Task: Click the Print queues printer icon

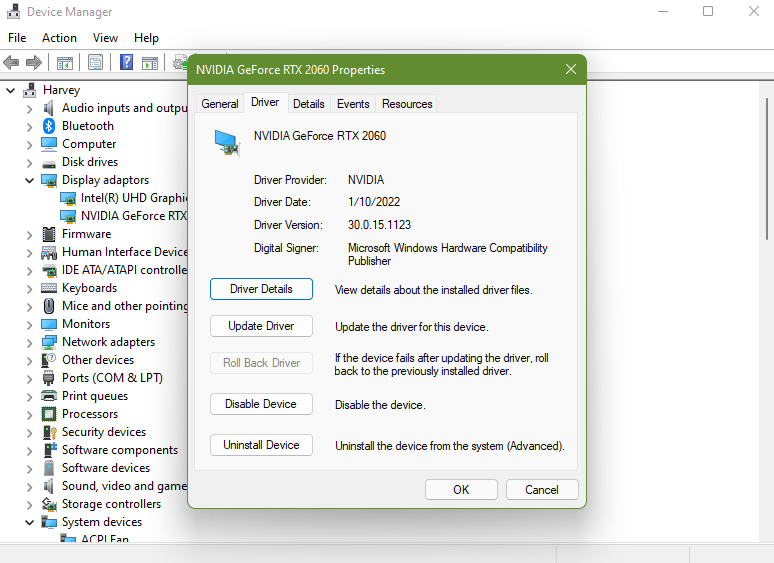Action: click(49, 396)
